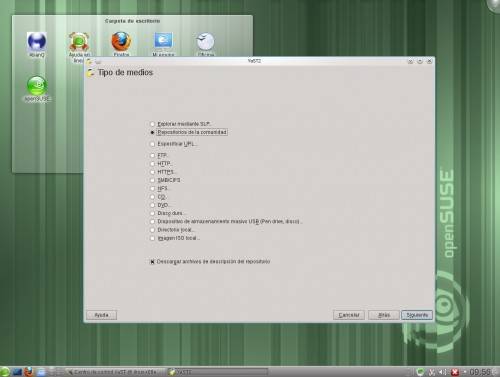500x377 pixels.
Task: Minimize the YaST2 window
Action: point(411,61)
